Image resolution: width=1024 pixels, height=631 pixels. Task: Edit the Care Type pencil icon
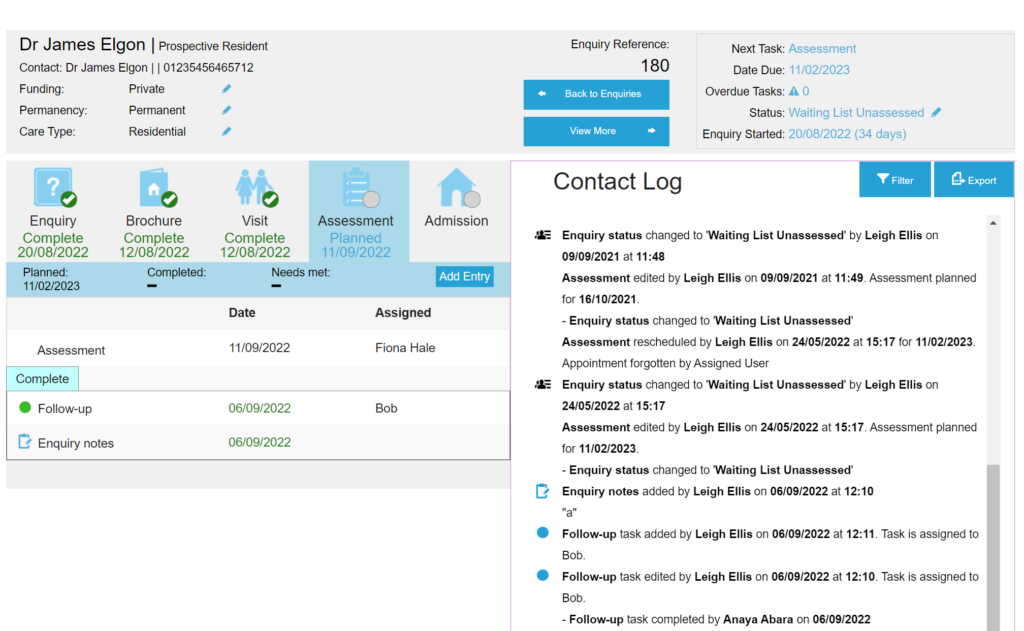click(x=226, y=131)
